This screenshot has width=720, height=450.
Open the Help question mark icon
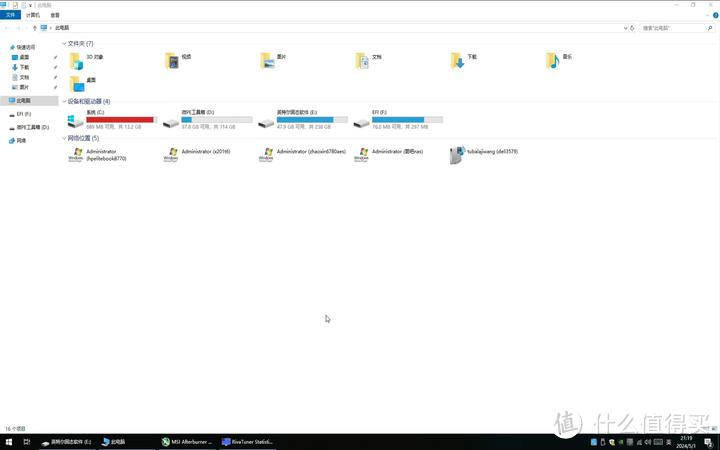point(714,16)
